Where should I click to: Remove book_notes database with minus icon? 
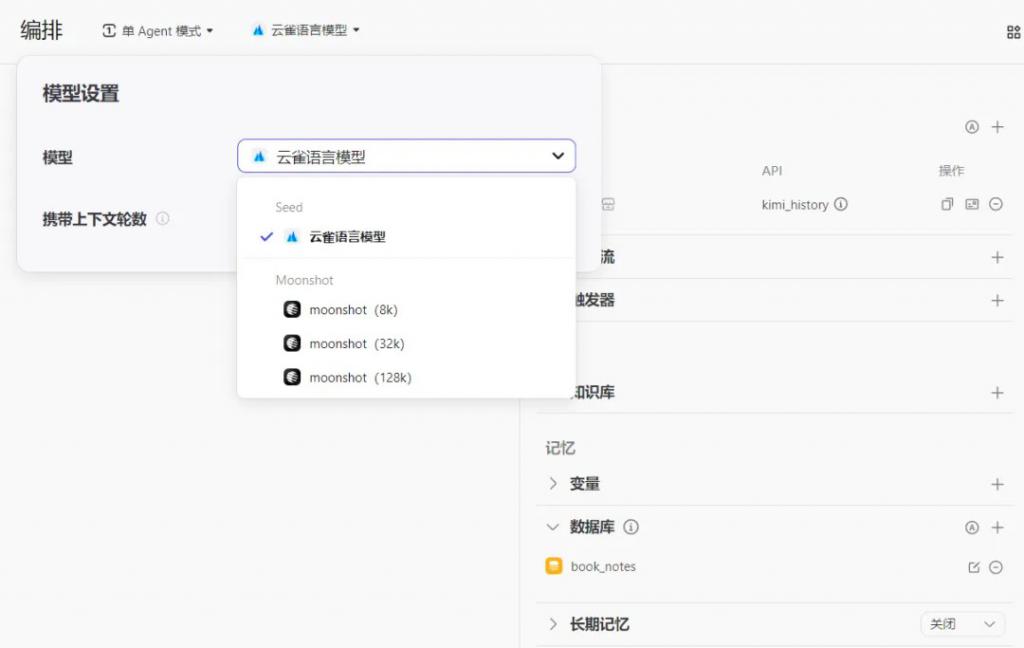996,567
